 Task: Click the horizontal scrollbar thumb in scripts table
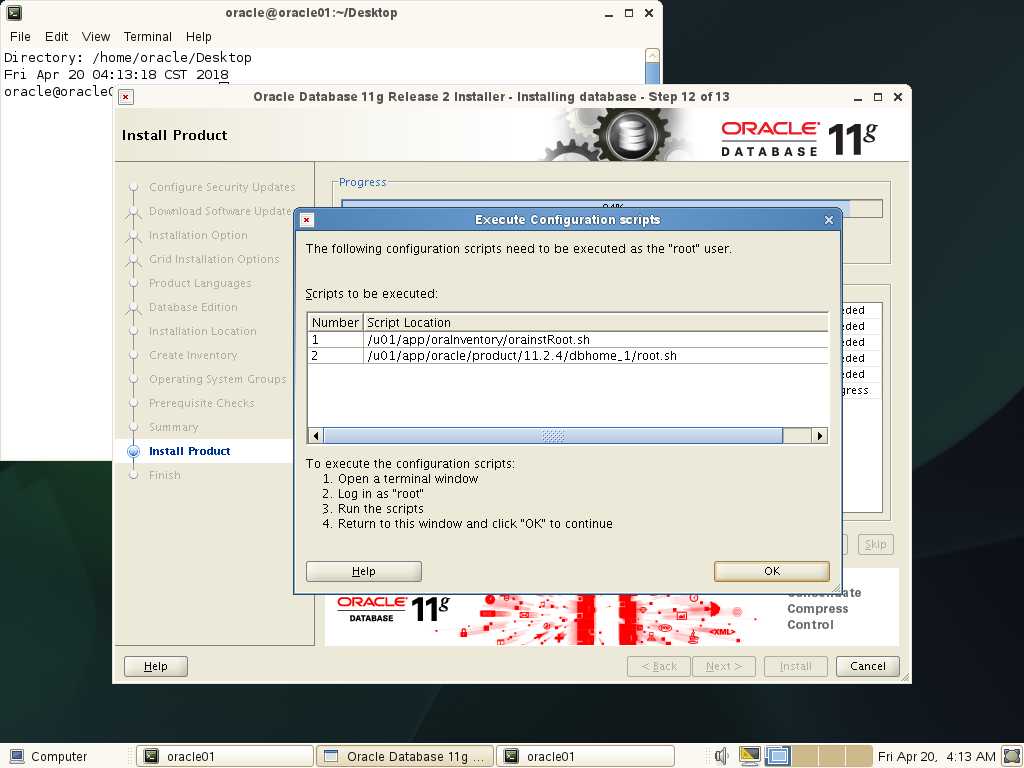tap(553, 436)
